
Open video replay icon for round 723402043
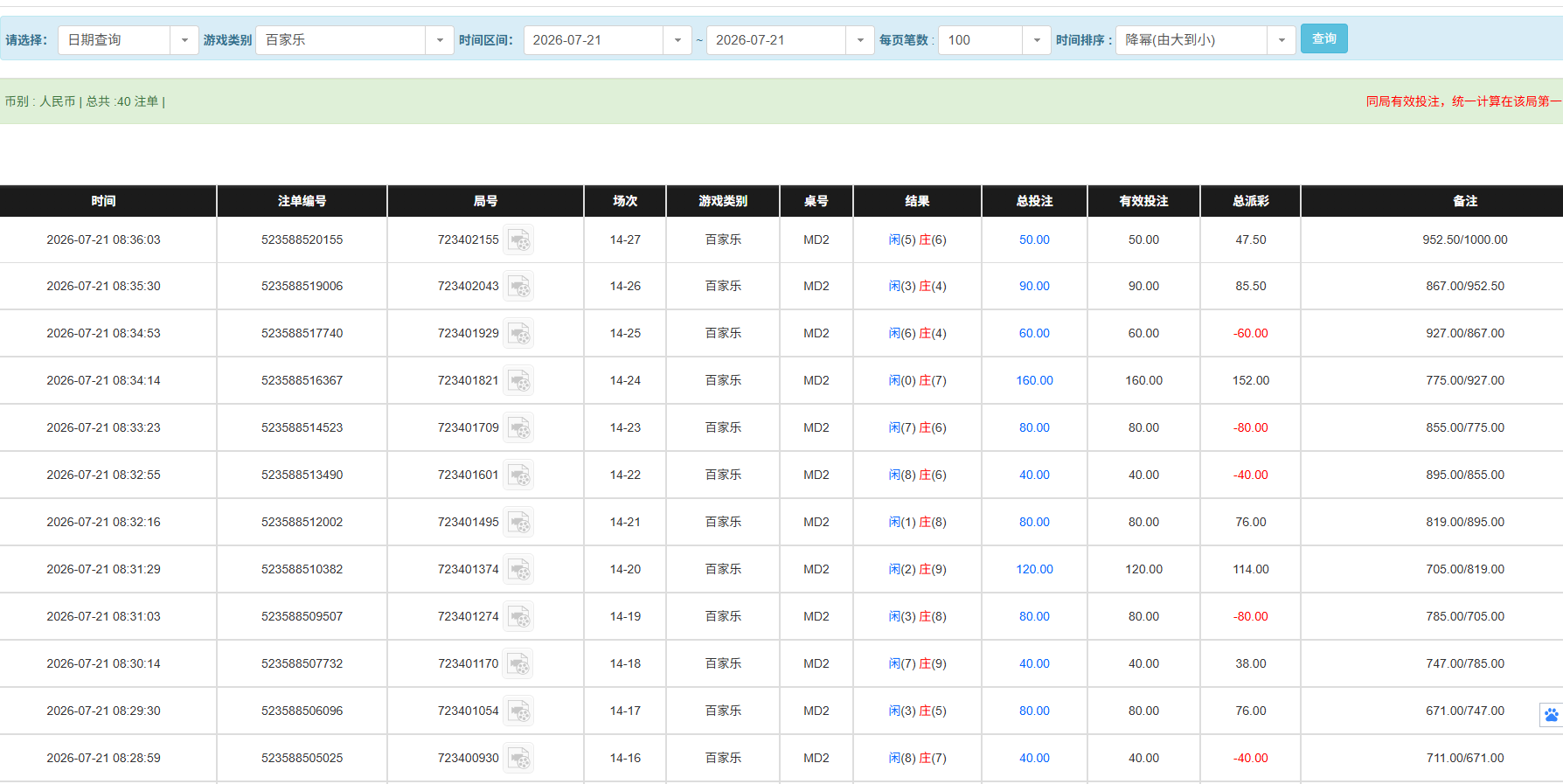point(518,287)
